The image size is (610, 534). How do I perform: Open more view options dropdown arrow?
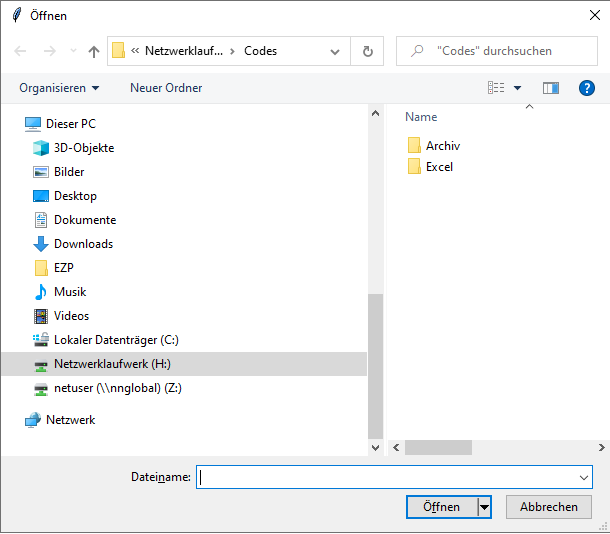[x=517, y=88]
